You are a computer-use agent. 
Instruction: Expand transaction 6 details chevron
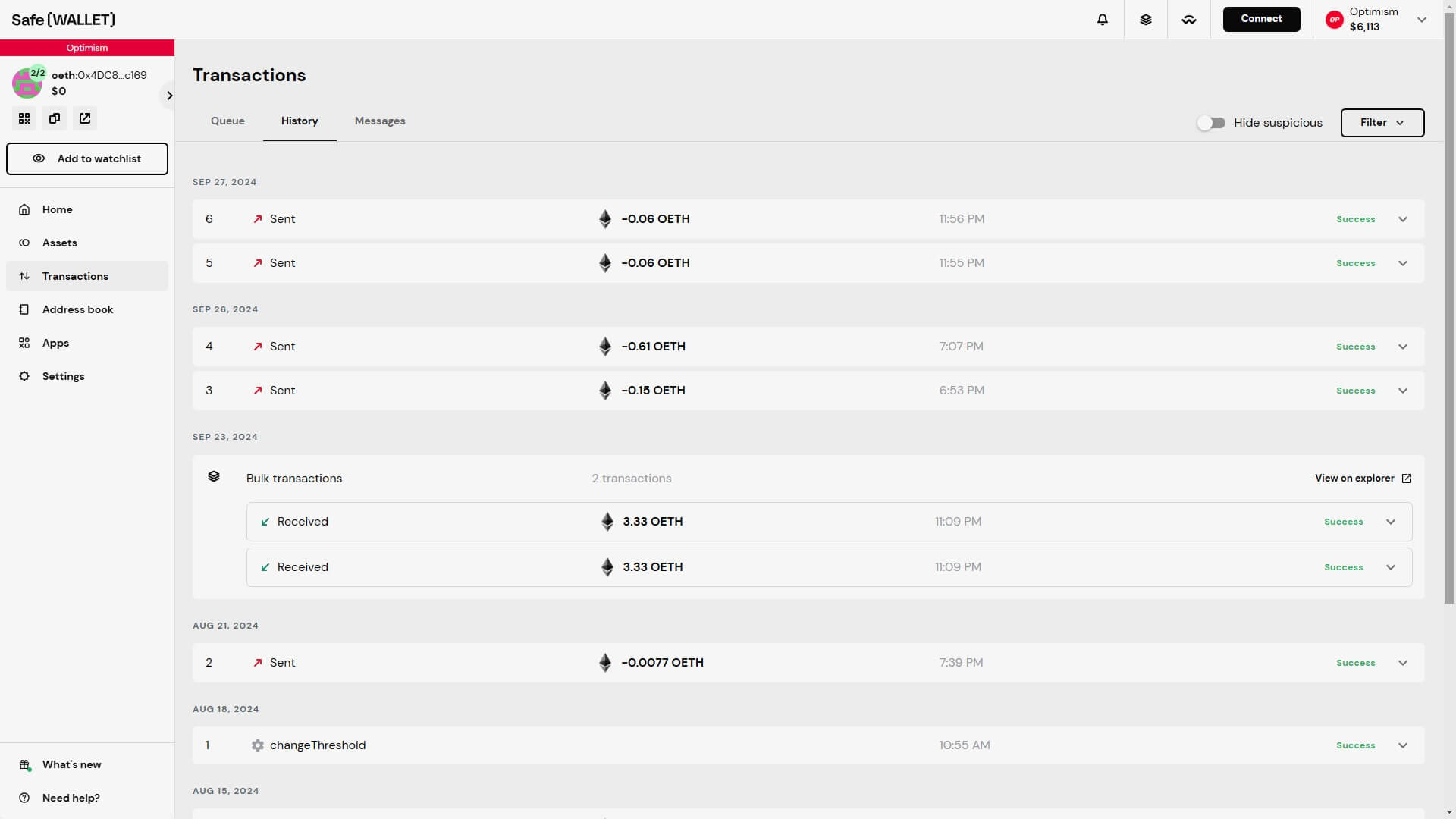pyautogui.click(x=1403, y=219)
